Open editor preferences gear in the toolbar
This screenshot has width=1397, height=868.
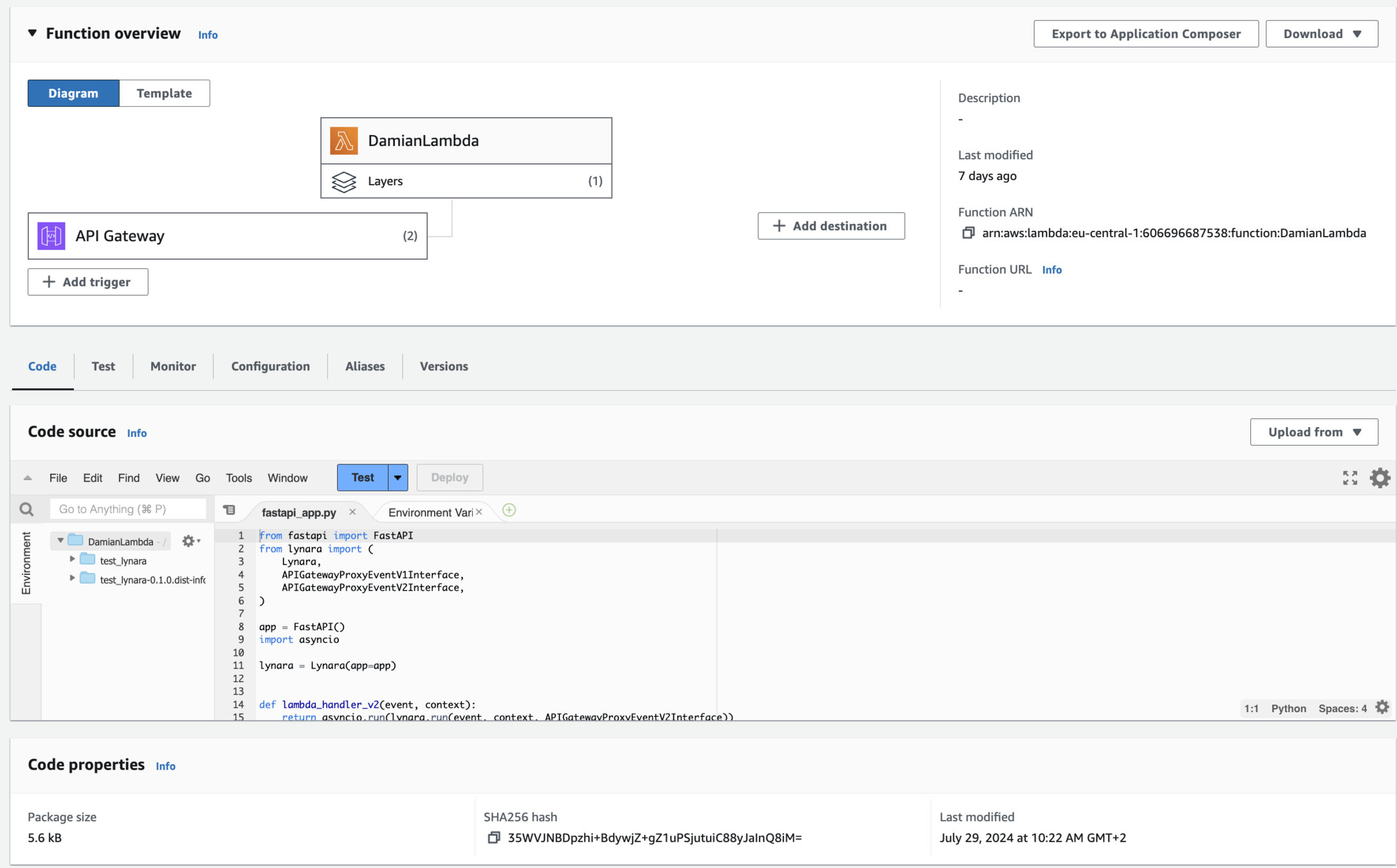(x=1380, y=477)
